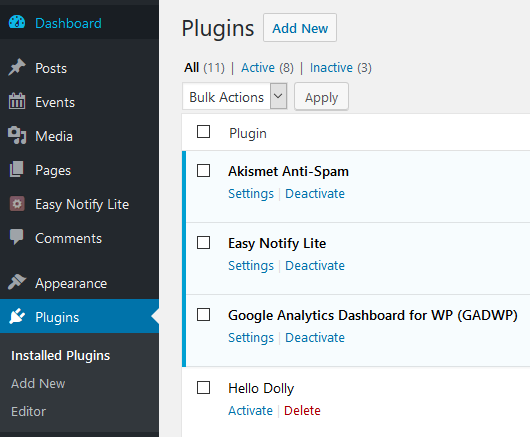Show All plugins filter
This screenshot has width=530, height=437.
coord(191,68)
